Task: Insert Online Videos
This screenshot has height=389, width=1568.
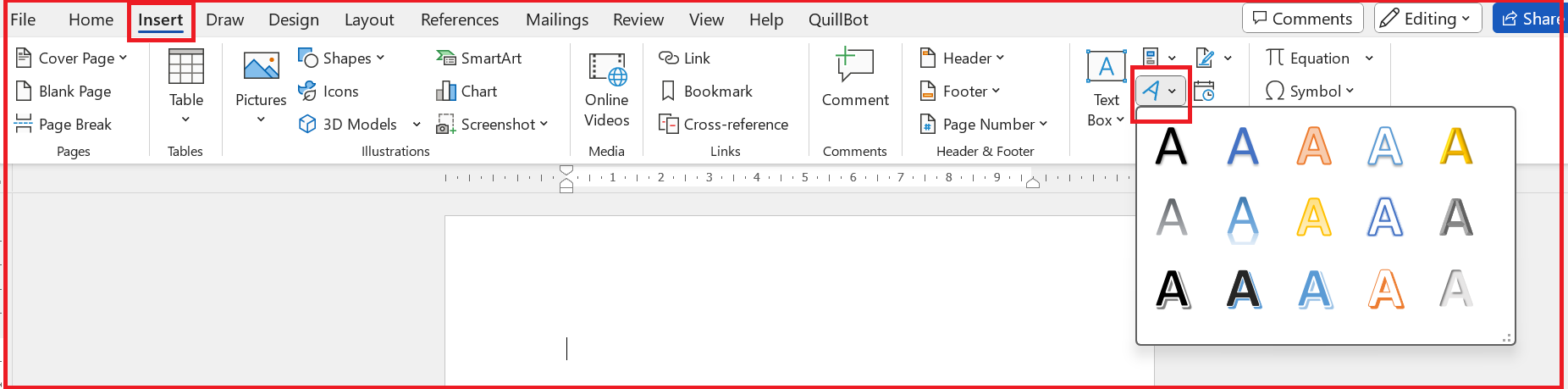Action: tap(607, 90)
